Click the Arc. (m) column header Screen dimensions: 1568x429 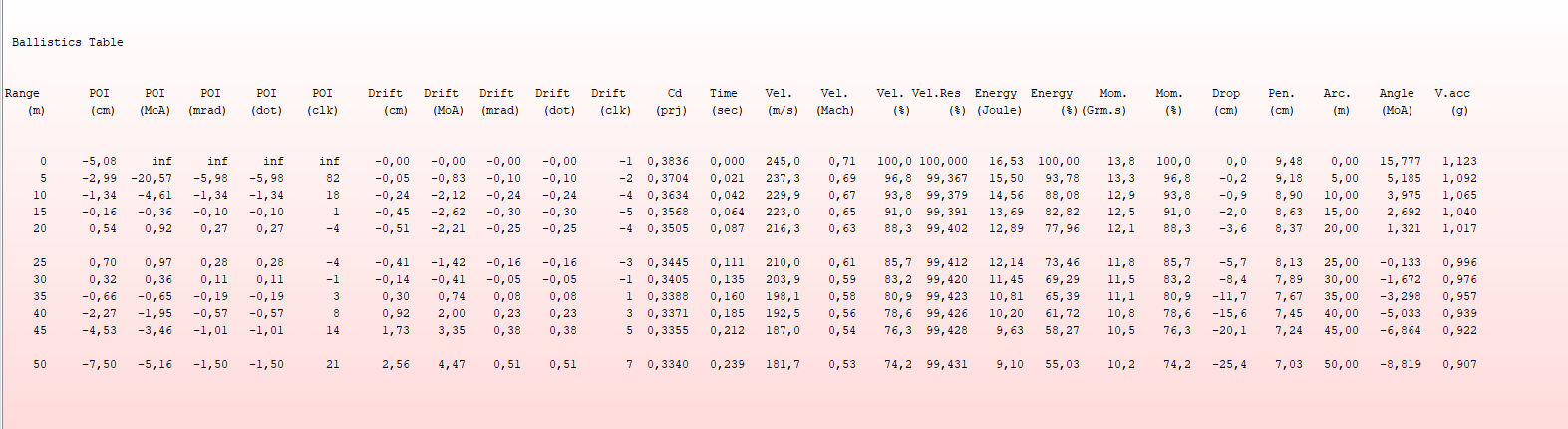coord(1338,101)
